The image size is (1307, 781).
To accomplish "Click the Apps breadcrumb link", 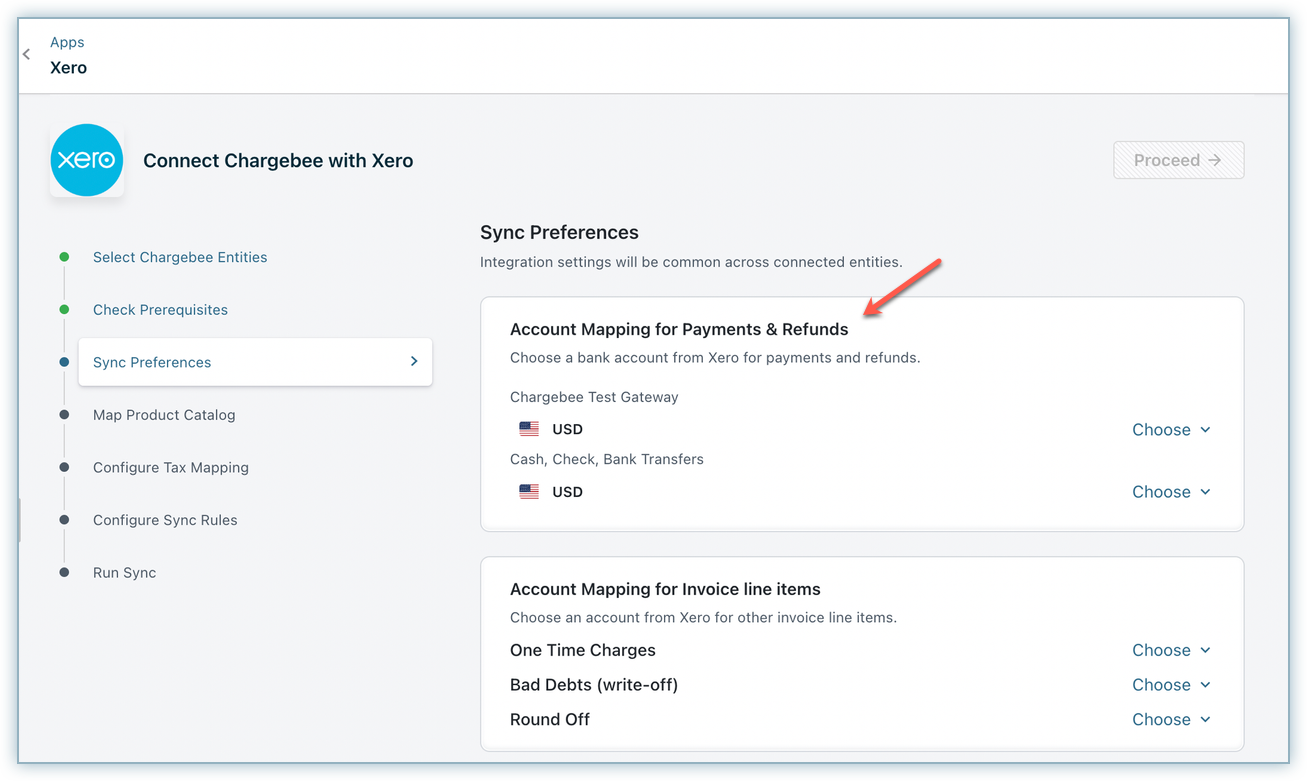I will [x=67, y=42].
